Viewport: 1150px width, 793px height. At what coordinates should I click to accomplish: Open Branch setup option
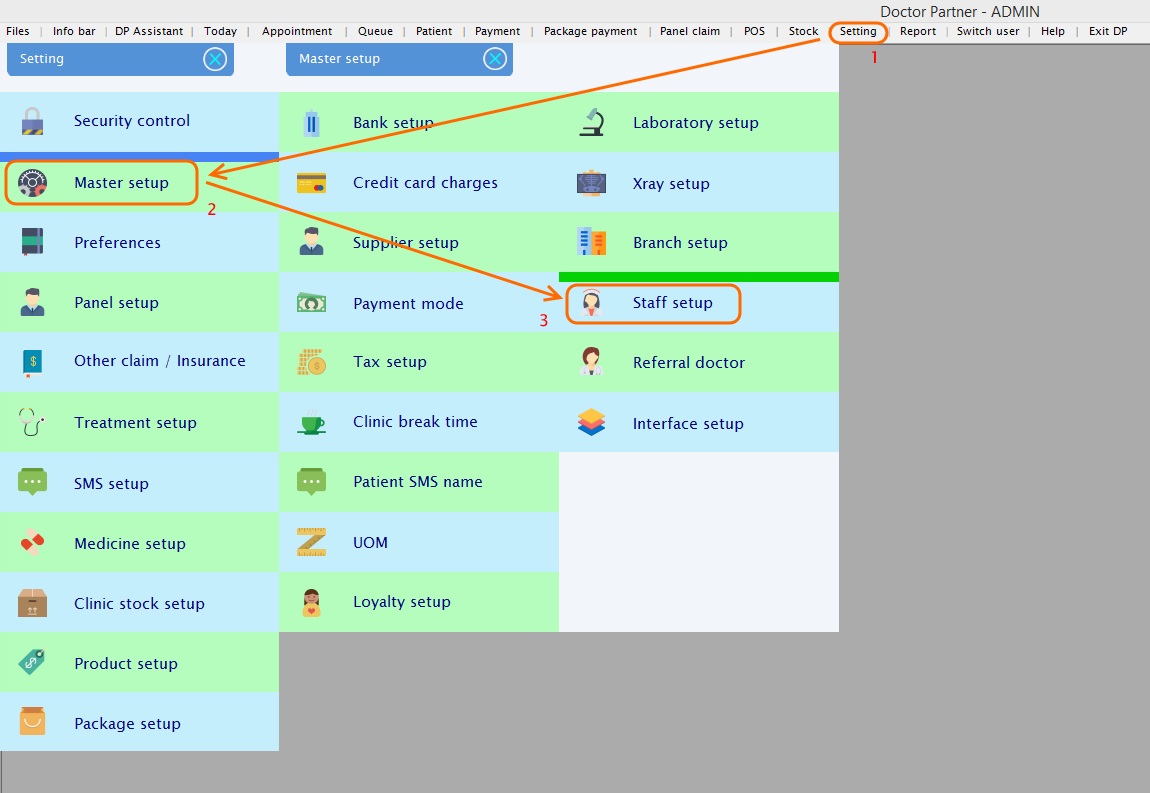pyautogui.click(x=679, y=243)
